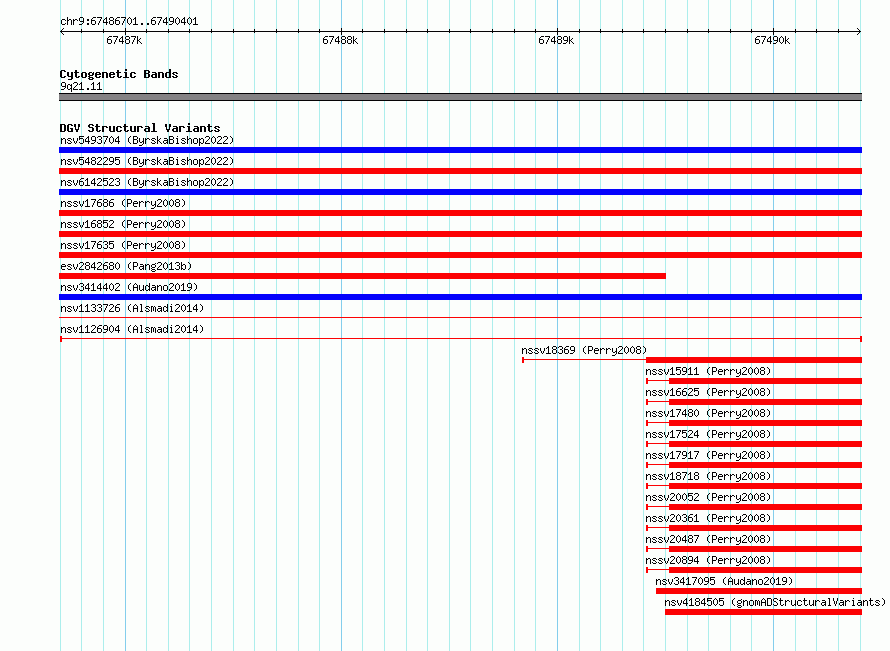Select the red bar under nssv16625

point(765,402)
